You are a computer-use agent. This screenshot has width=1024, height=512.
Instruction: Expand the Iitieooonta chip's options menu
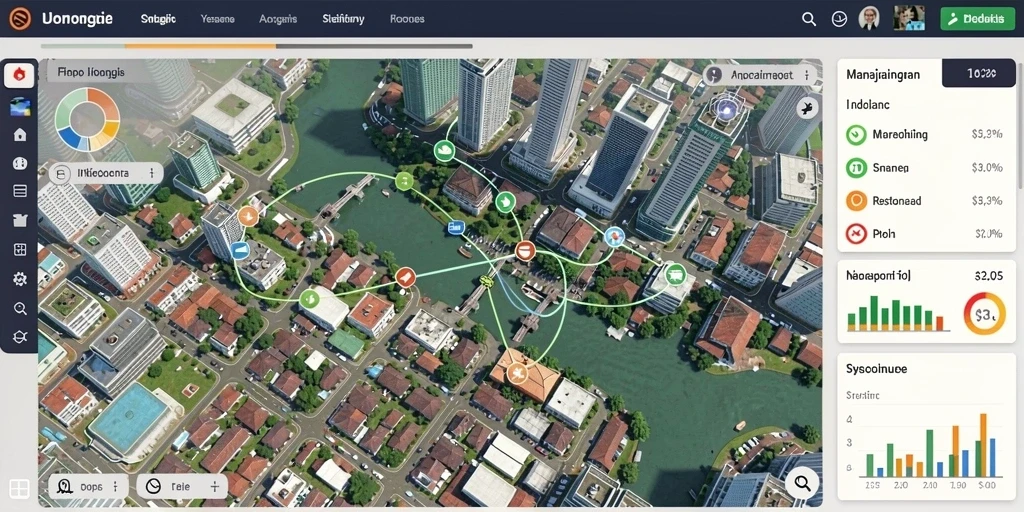[152, 173]
